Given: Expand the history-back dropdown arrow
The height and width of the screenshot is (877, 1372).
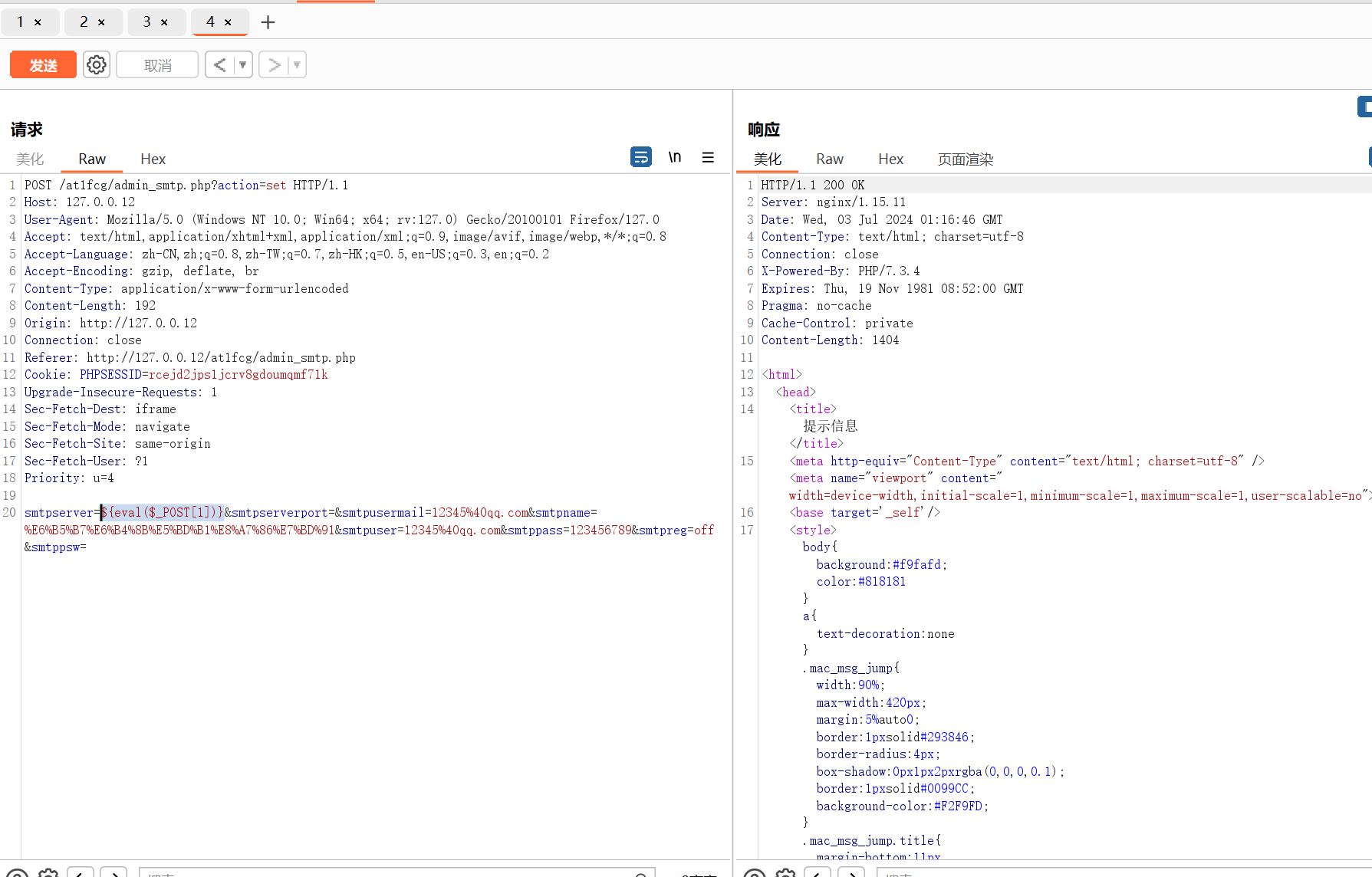Looking at the screenshot, I should tap(243, 65).
